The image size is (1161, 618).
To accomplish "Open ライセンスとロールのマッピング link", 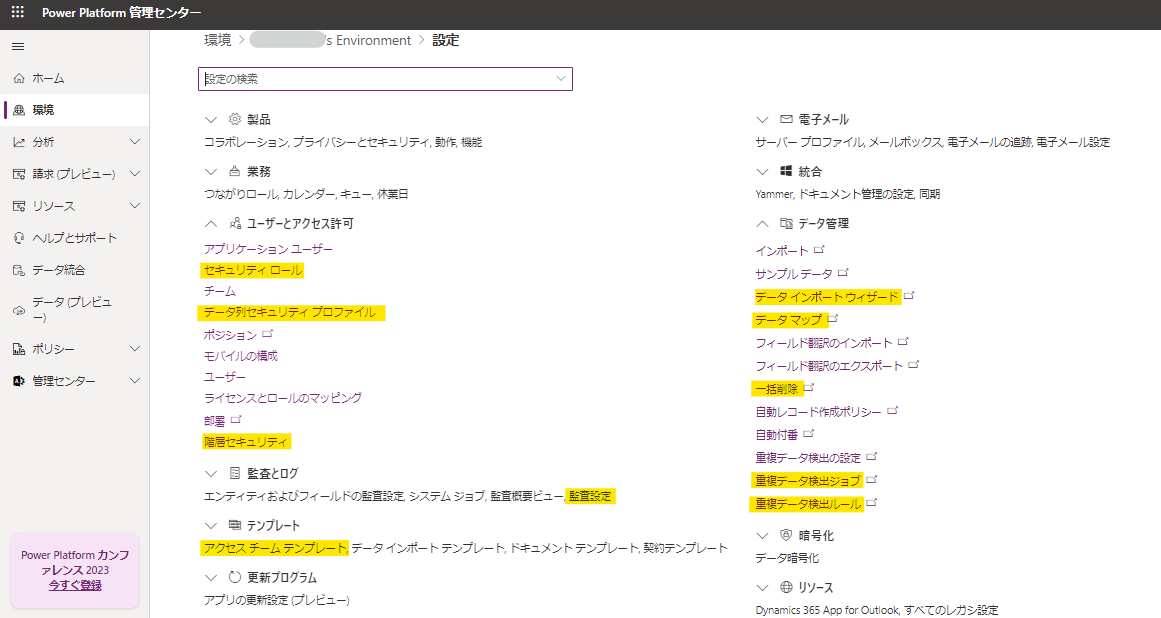I will 283,398.
